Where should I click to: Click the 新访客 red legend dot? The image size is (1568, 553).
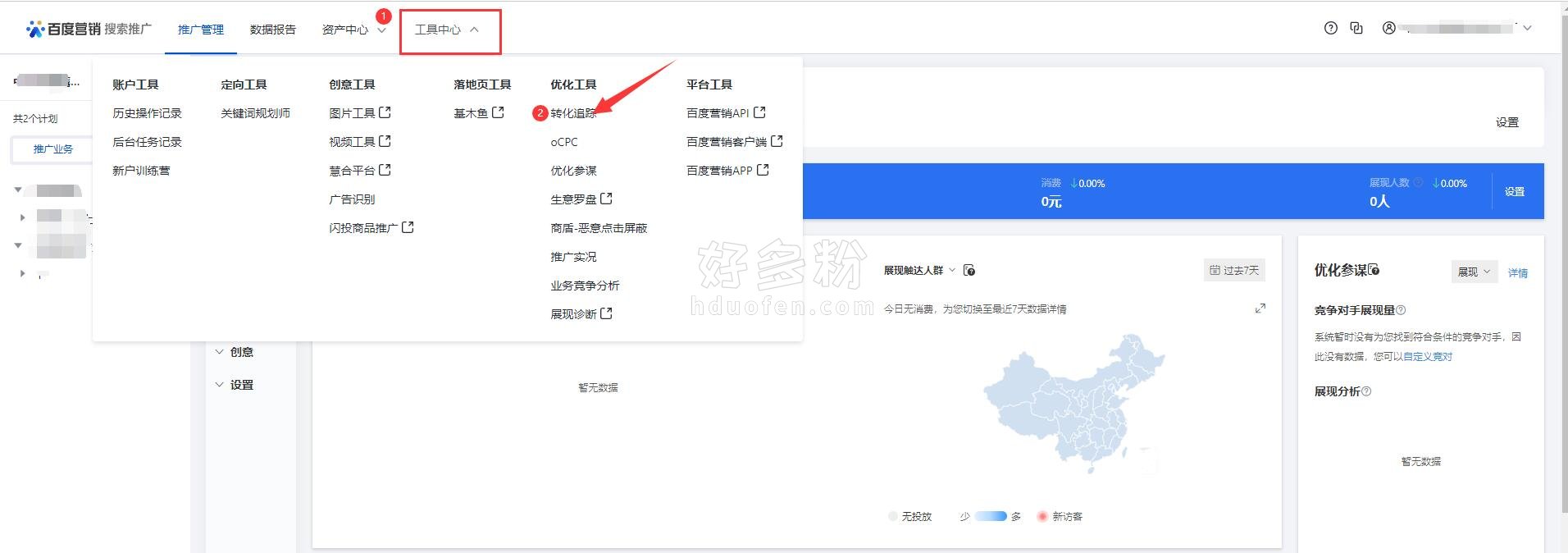[1042, 516]
